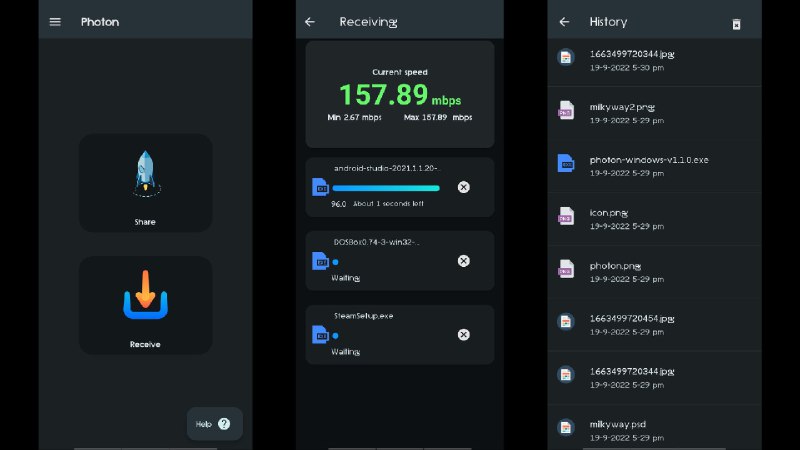Go back from the History screen

coord(565,22)
